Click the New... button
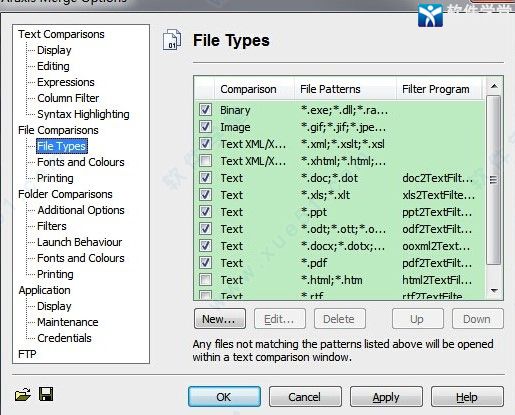515x415 pixels. 220,319
